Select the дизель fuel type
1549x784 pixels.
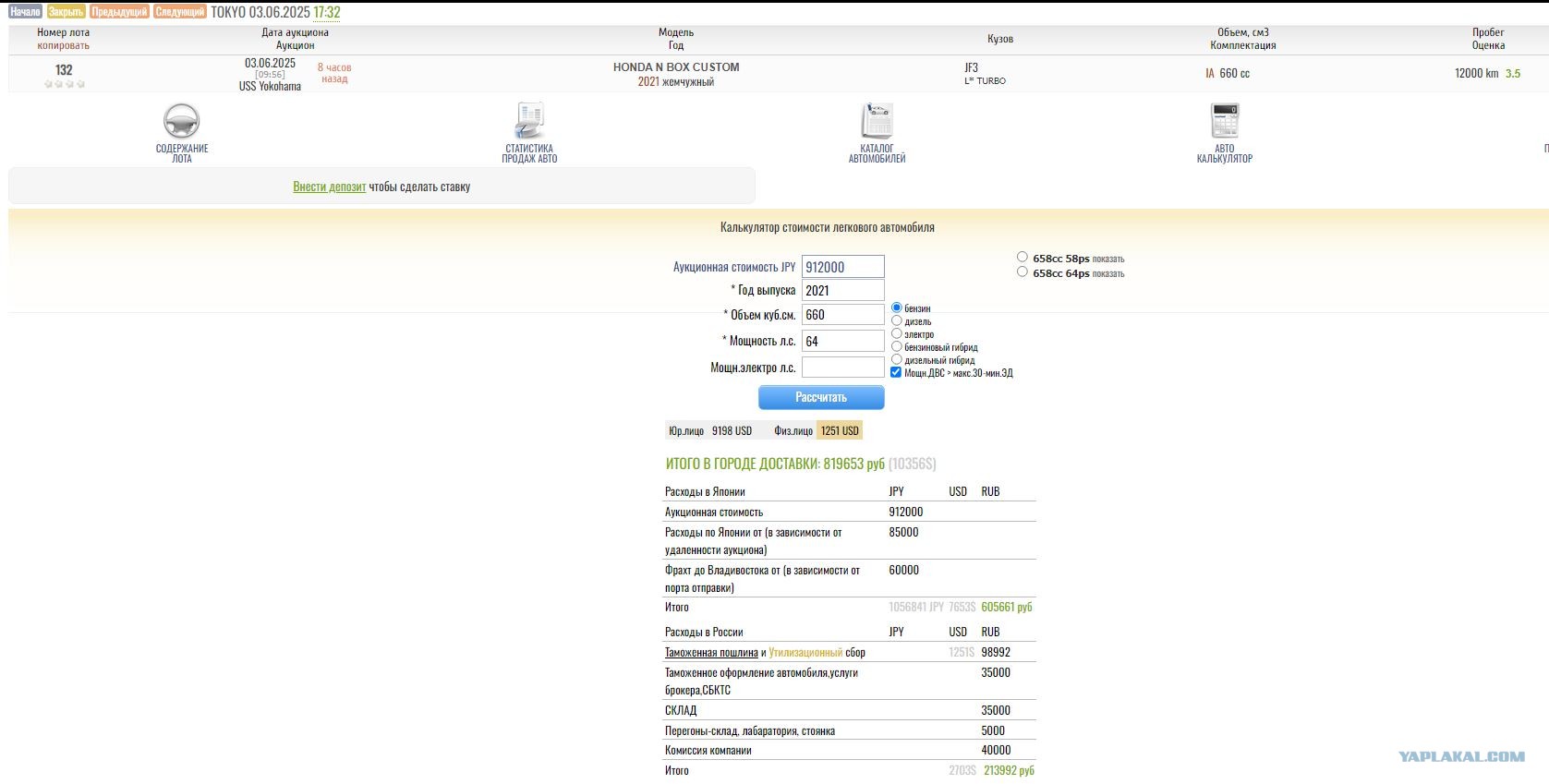[x=896, y=320]
